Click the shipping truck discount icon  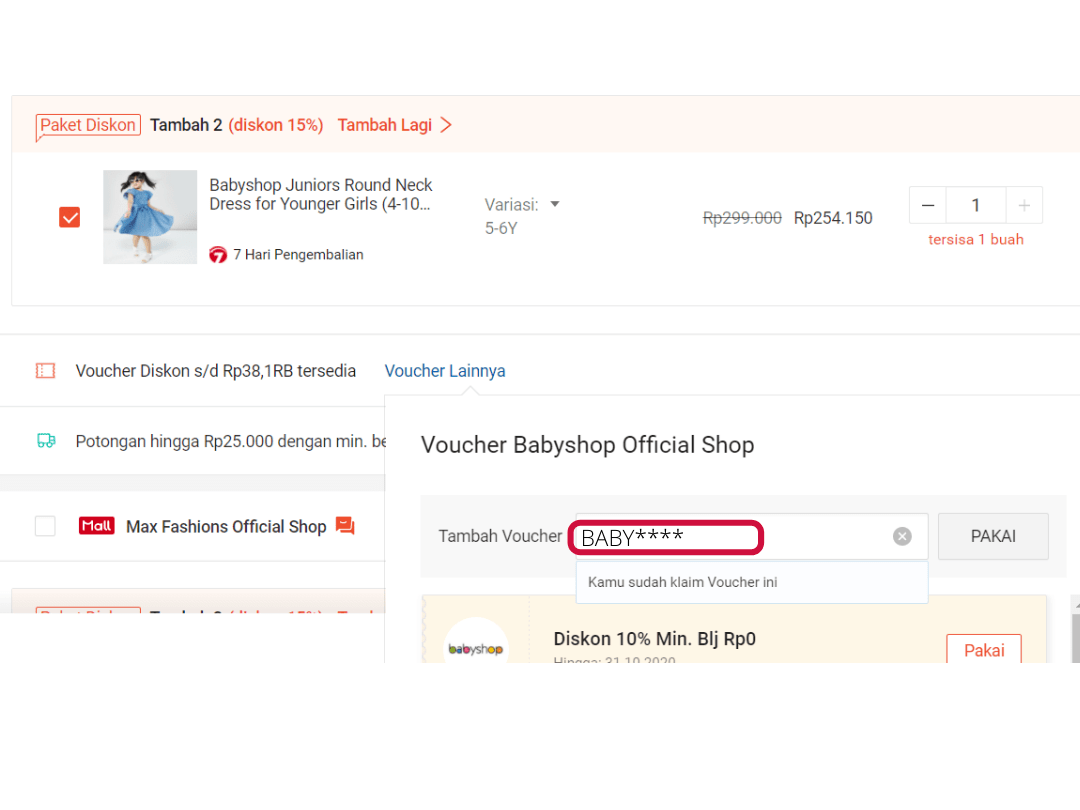pos(46,441)
